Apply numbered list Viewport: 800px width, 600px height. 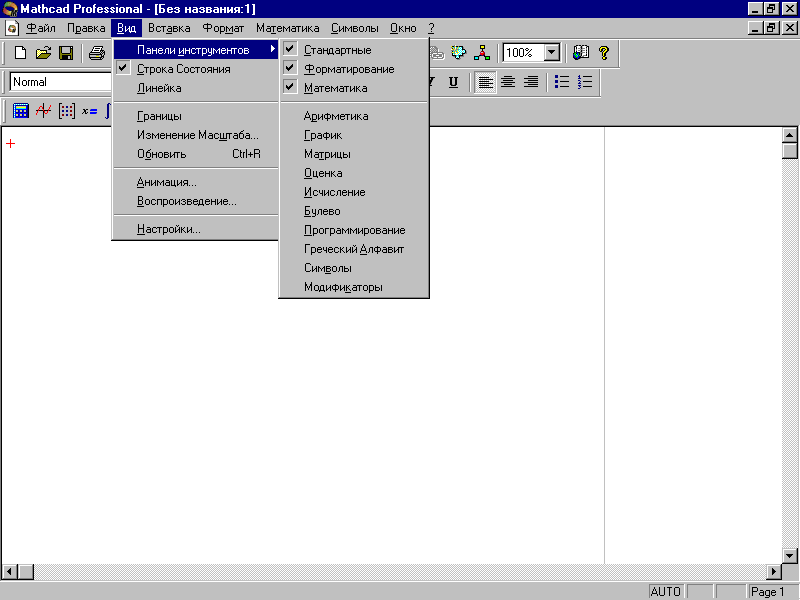(585, 82)
